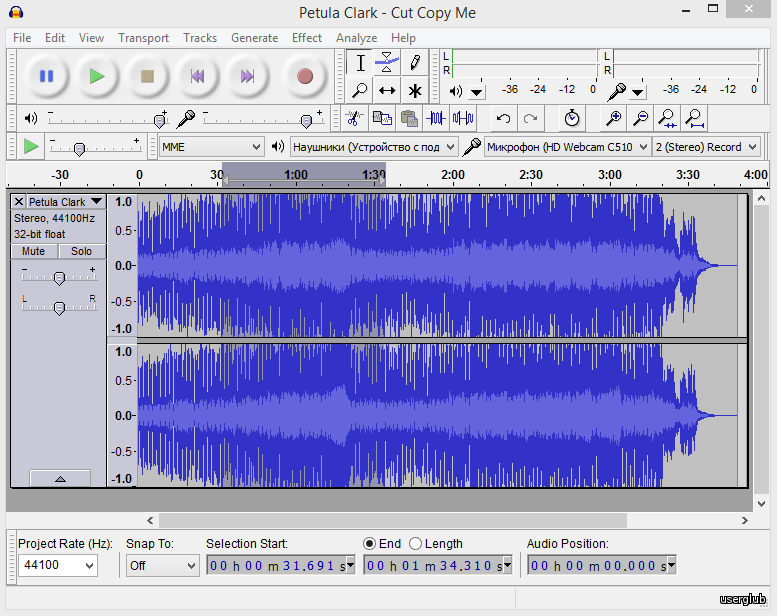The image size is (777, 616).
Task: Fit selection in window zoom icon
Action: (667, 118)
